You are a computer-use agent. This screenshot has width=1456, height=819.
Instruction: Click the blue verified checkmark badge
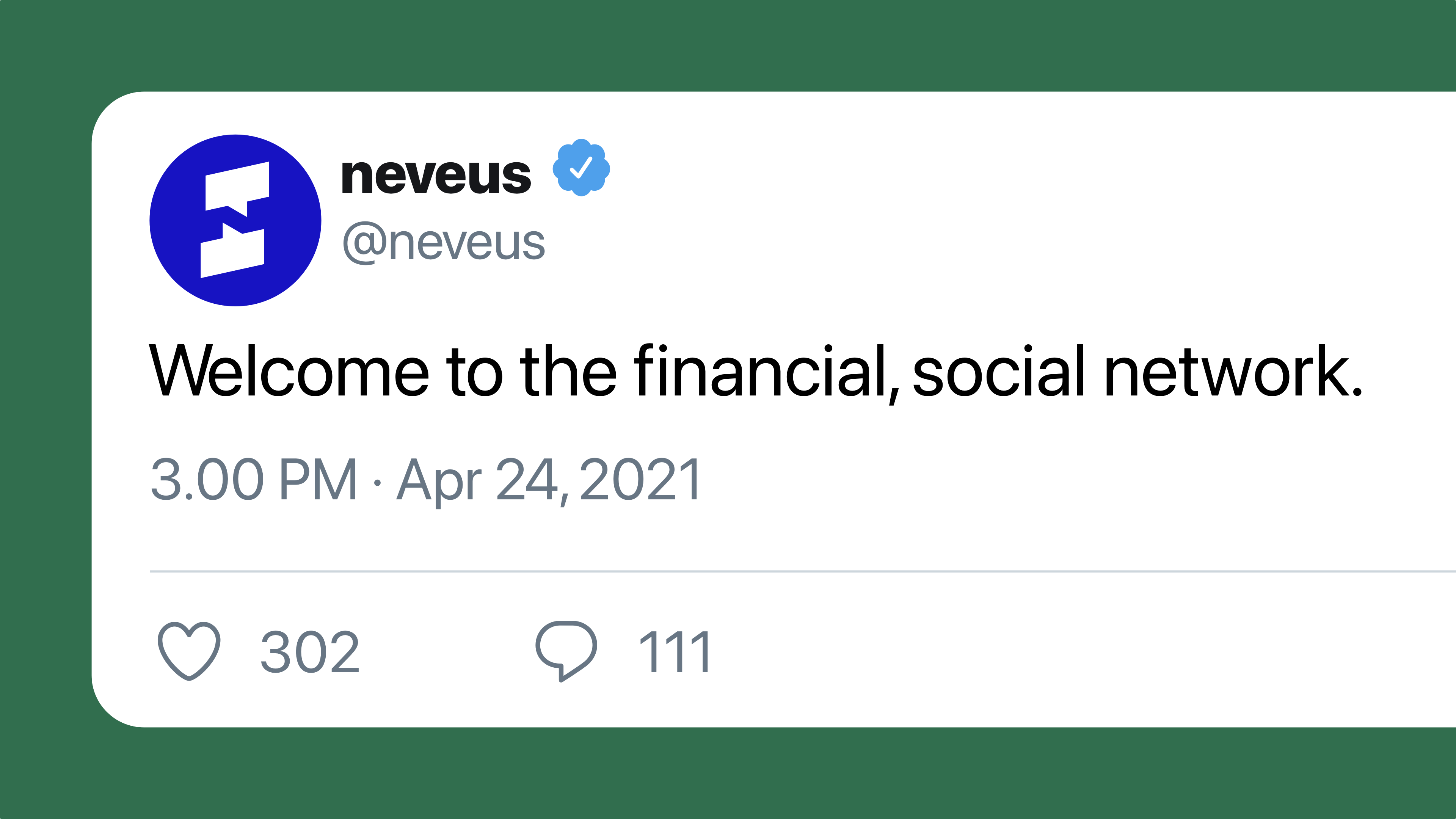(581, 167)
